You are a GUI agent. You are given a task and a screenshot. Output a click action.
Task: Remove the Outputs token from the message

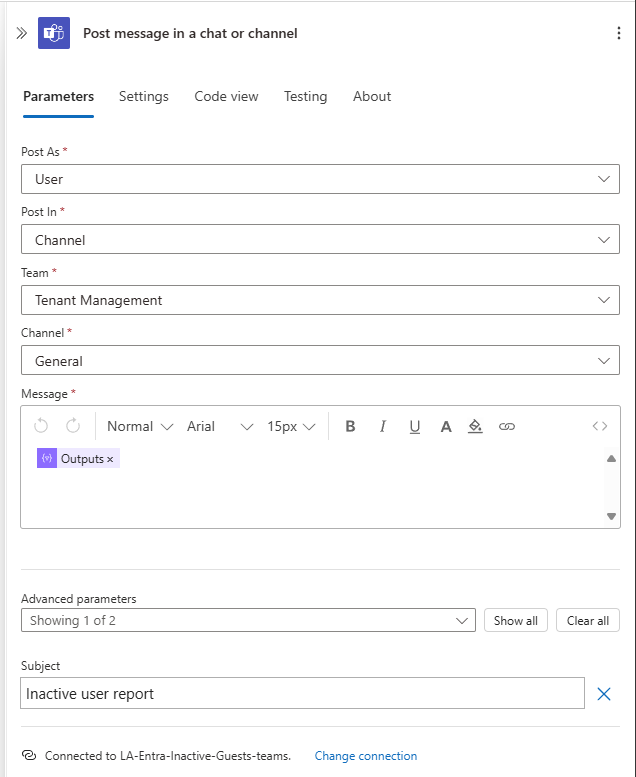(x=110, y=459)
